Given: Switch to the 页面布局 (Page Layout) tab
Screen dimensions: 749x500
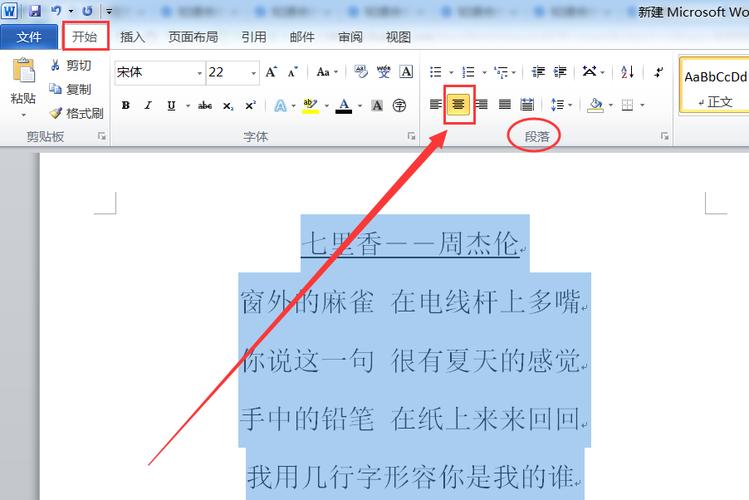Looking at the screenshot, I should coord(193,37).
